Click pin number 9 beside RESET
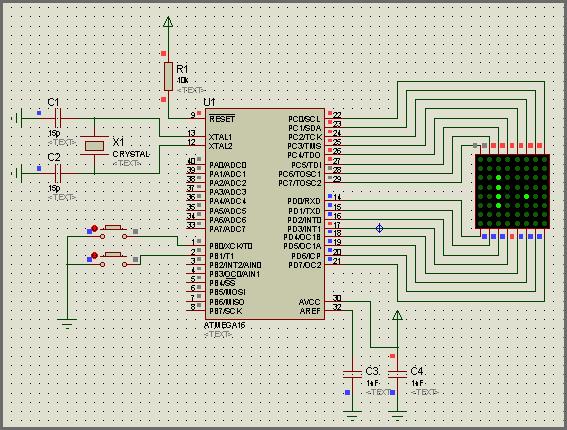 point(193,115)
